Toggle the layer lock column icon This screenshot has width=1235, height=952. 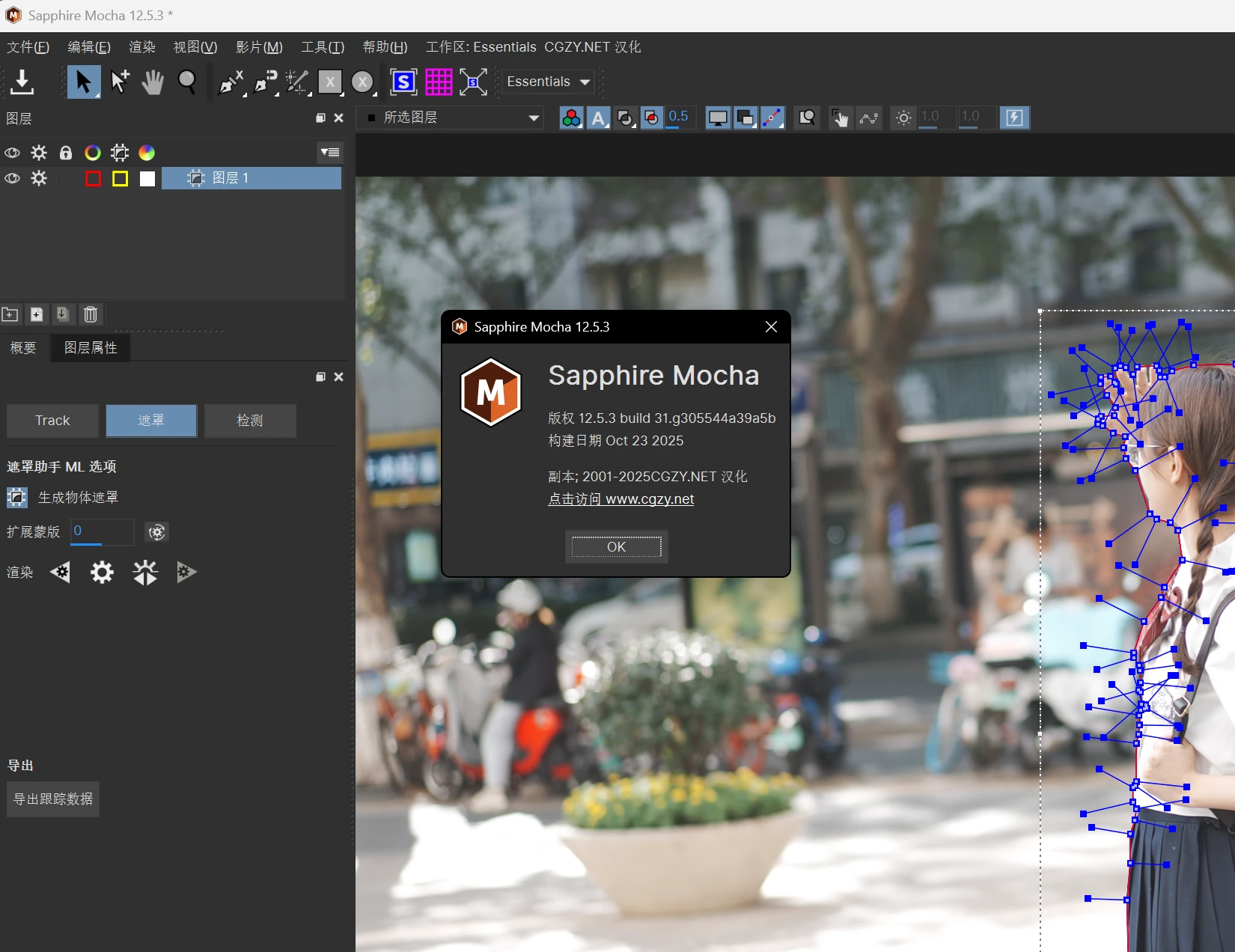tap(66, 153)
